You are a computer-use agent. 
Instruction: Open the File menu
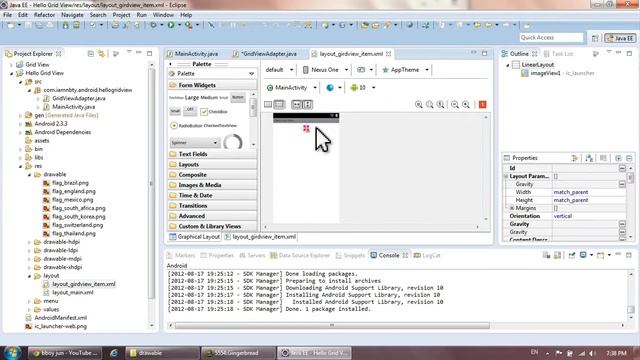(7, 15)
